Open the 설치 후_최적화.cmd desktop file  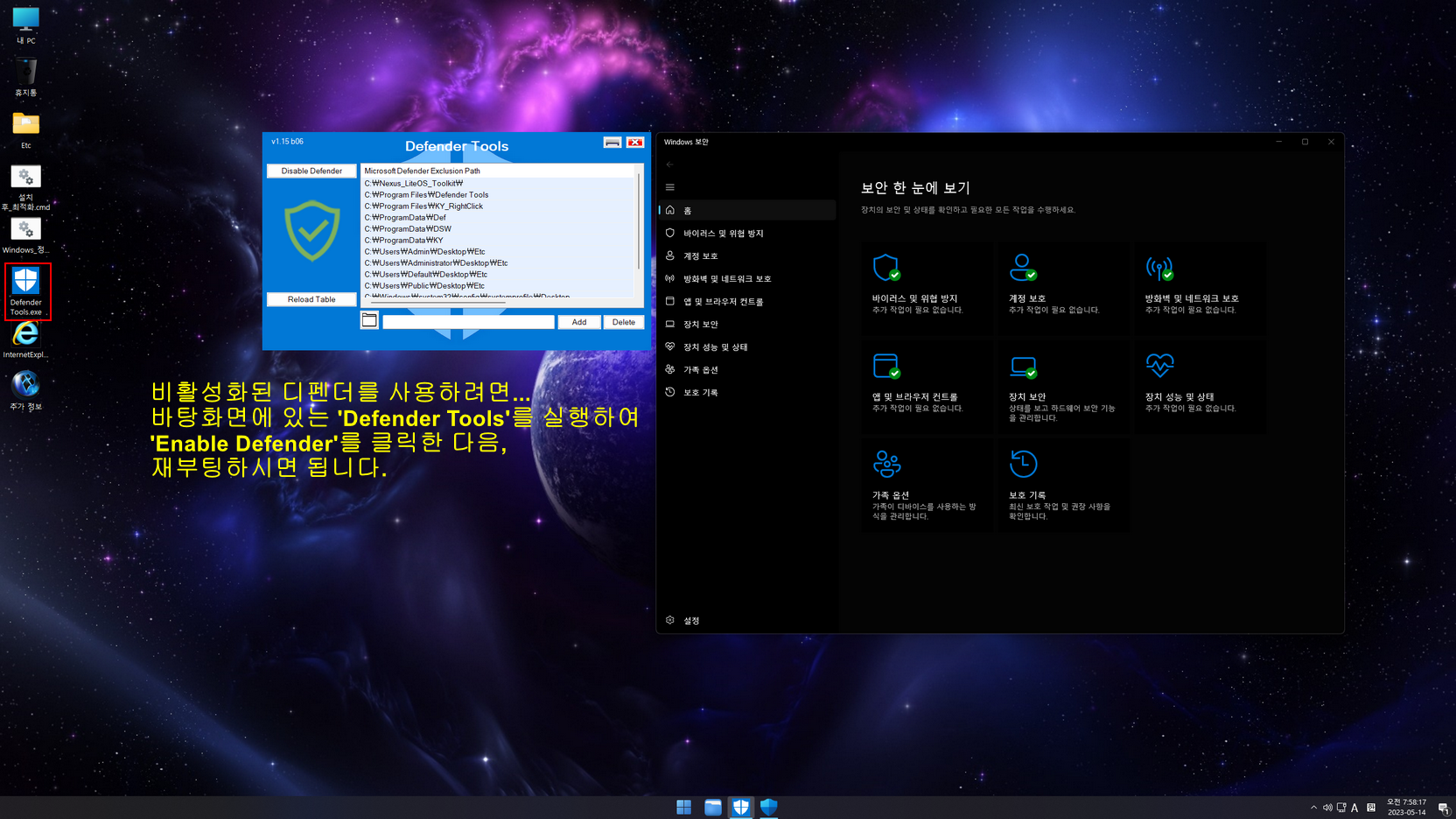(25, 188)
